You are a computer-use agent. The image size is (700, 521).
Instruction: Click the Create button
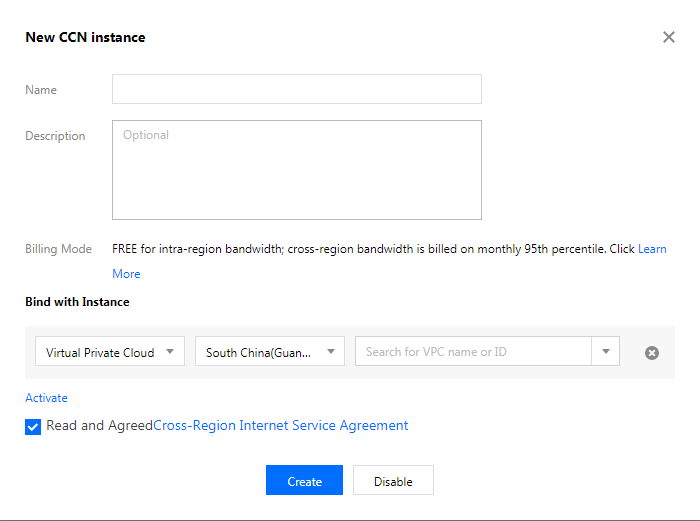[304, 480]
